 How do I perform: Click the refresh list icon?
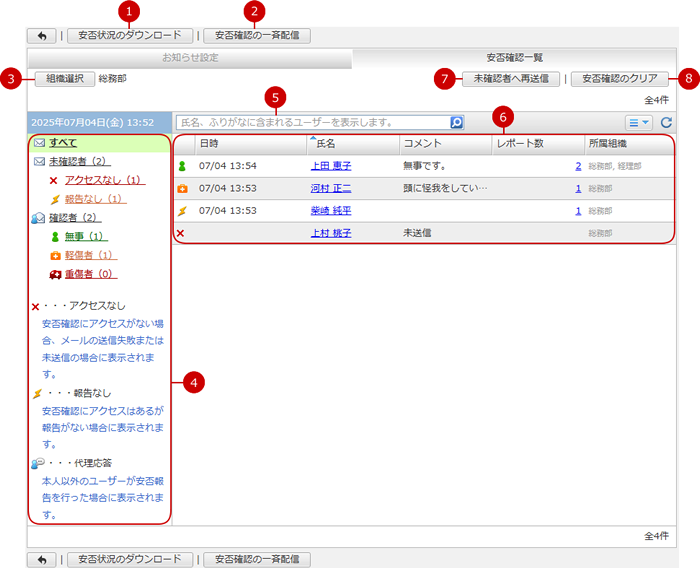tap(666, 122)
